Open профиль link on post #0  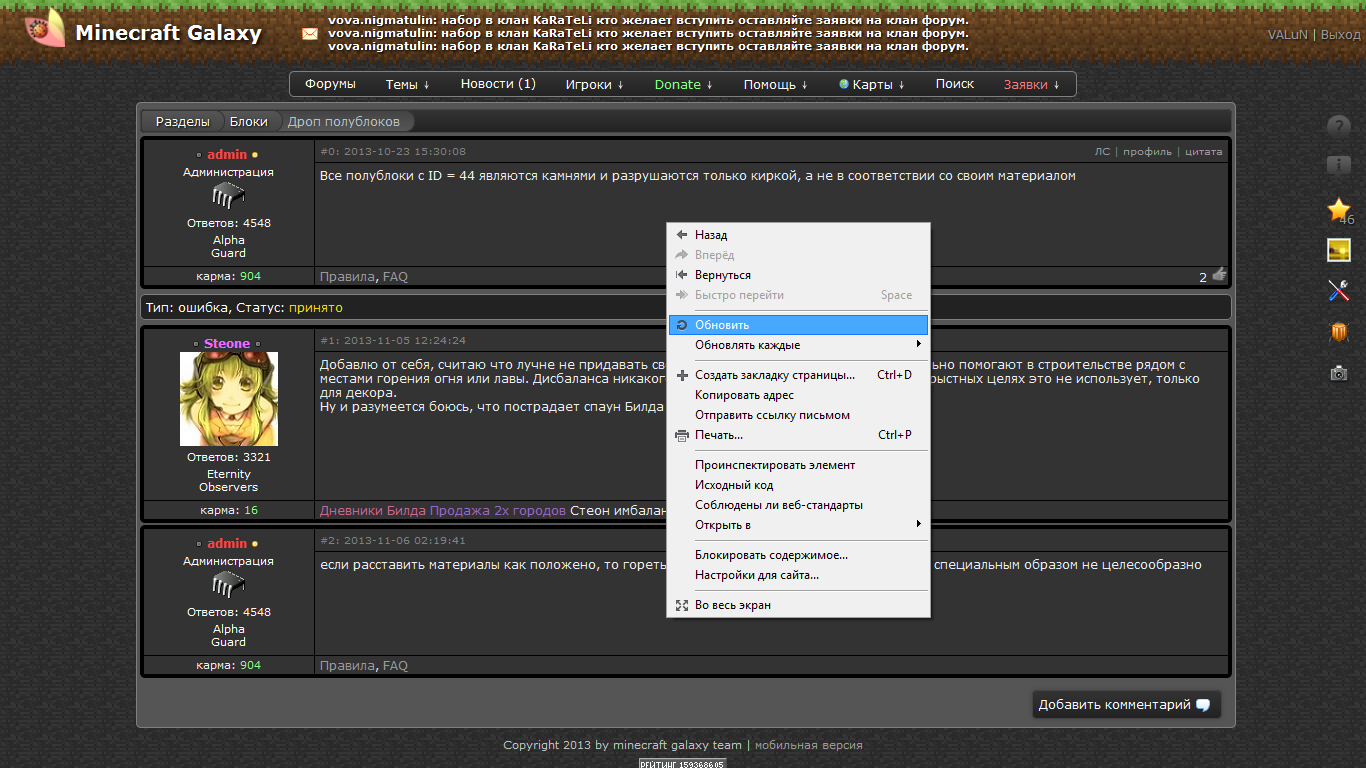pos(1147,152)
